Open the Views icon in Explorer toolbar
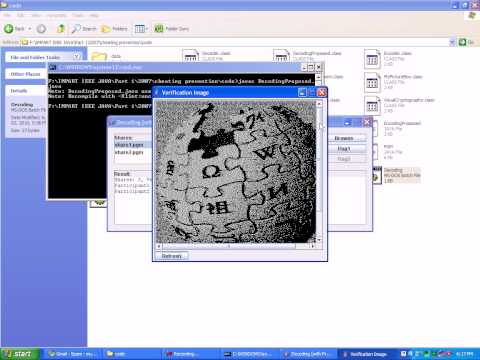Image resolution: width=480 pixels, height=360 pixels. point(139,29)
